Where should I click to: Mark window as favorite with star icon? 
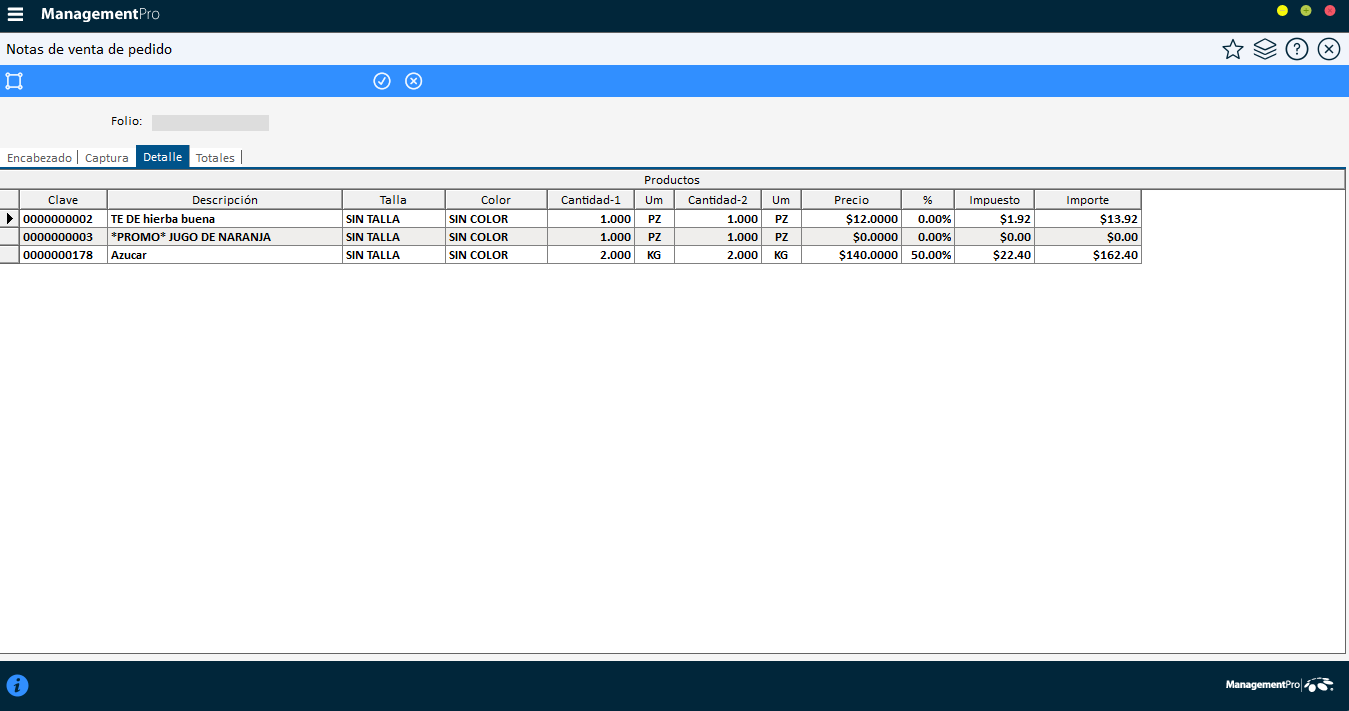click(1233, 49)
